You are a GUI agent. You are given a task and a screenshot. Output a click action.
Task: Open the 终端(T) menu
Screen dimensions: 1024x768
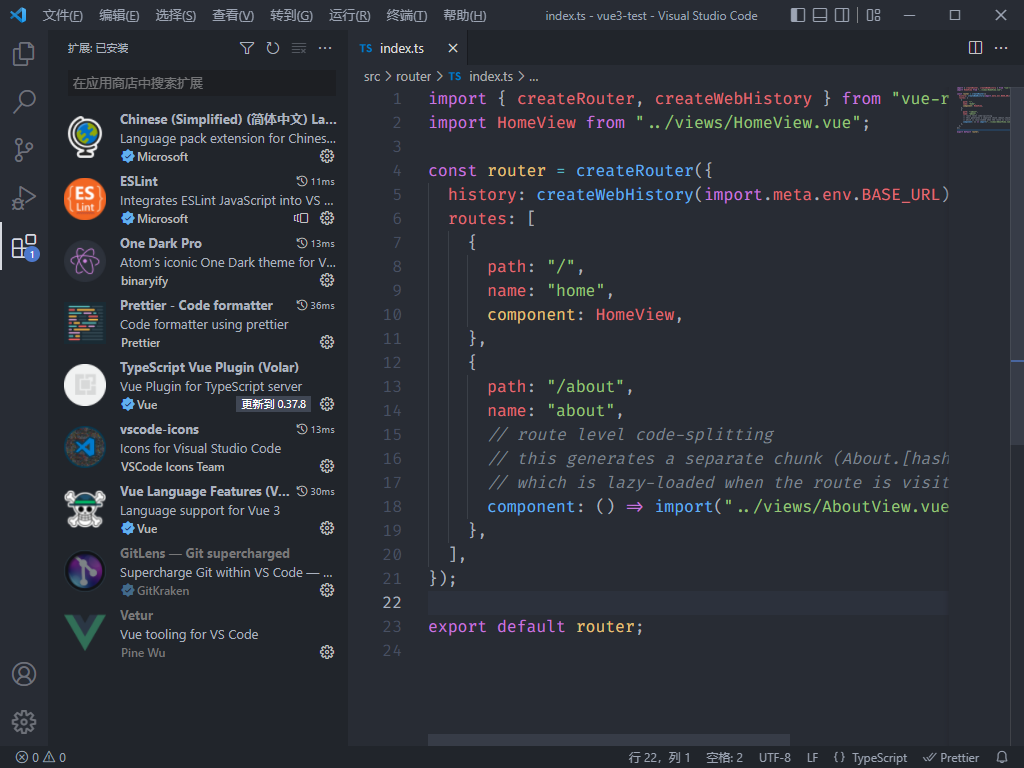[406, 16]
